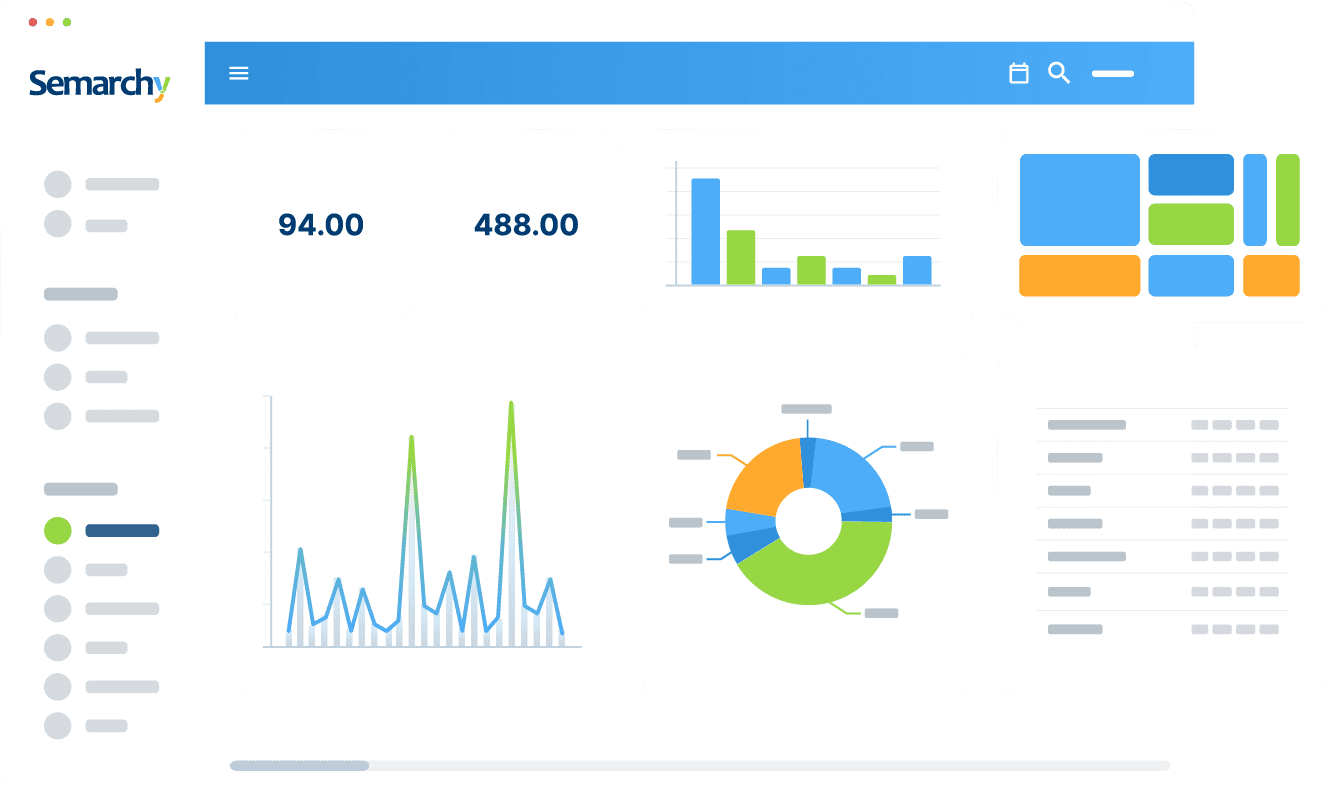The width and height of the screenshot is (1330, 788).
Task: Select the small orange treemap tile
Action: pyautogui.click(x=1271, y=276)
